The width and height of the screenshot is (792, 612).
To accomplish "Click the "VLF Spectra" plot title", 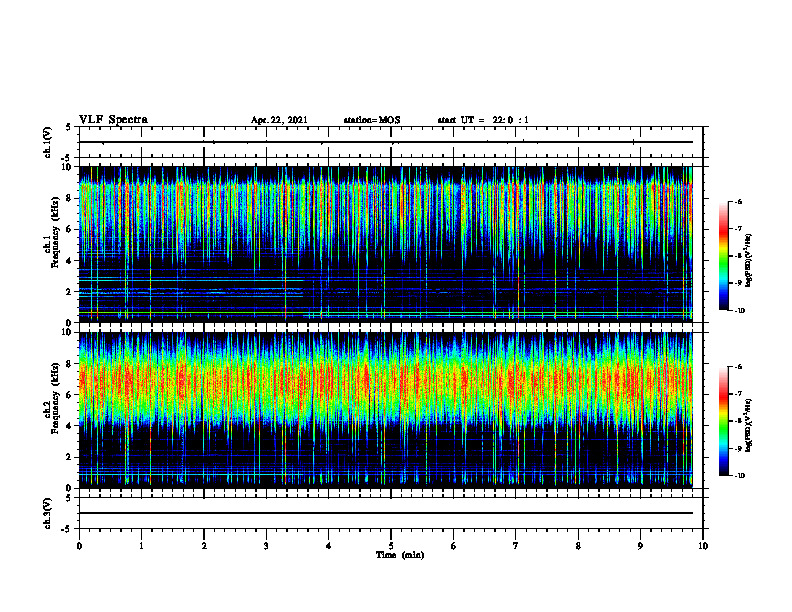I will 113,119.
